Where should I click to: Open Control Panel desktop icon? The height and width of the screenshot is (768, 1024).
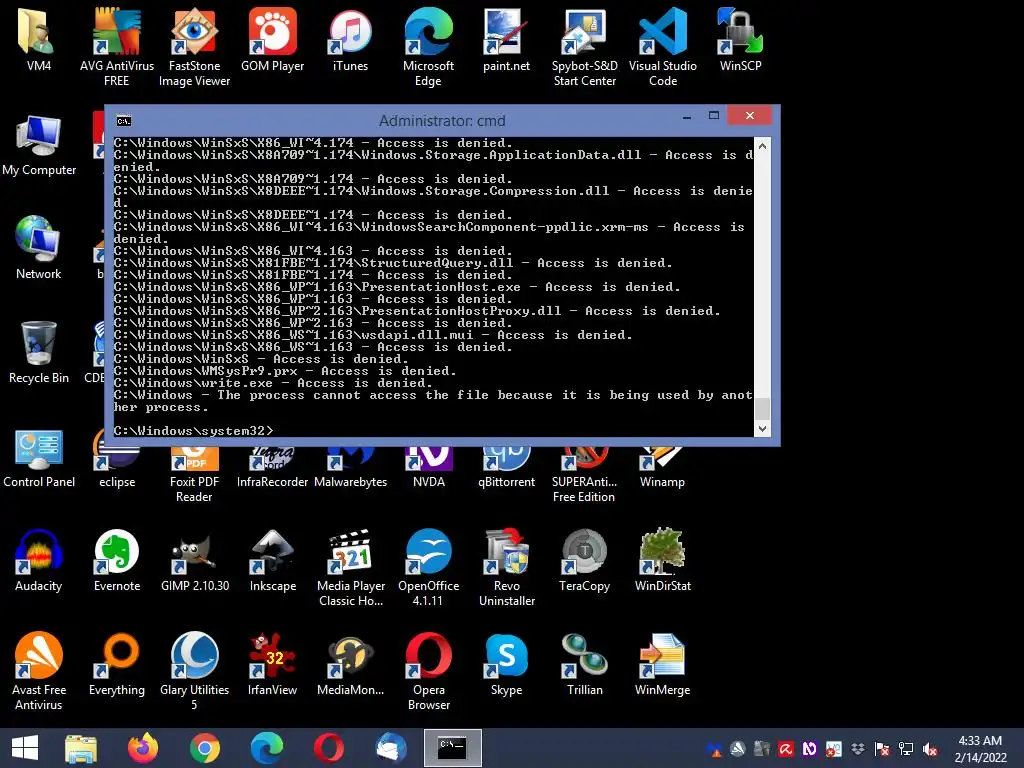click(x=39, y=457)
